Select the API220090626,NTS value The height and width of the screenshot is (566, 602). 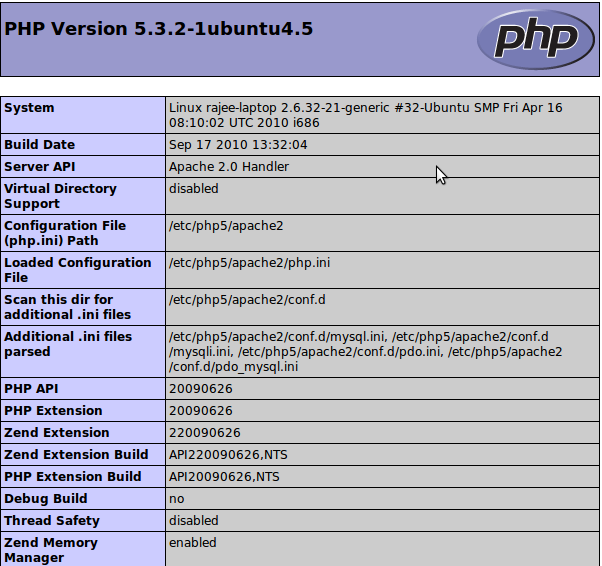[228, 455]
